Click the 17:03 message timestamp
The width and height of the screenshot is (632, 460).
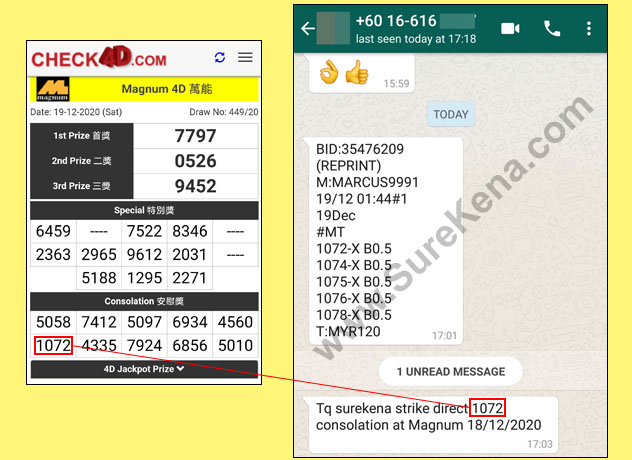[x=540, y=444]
